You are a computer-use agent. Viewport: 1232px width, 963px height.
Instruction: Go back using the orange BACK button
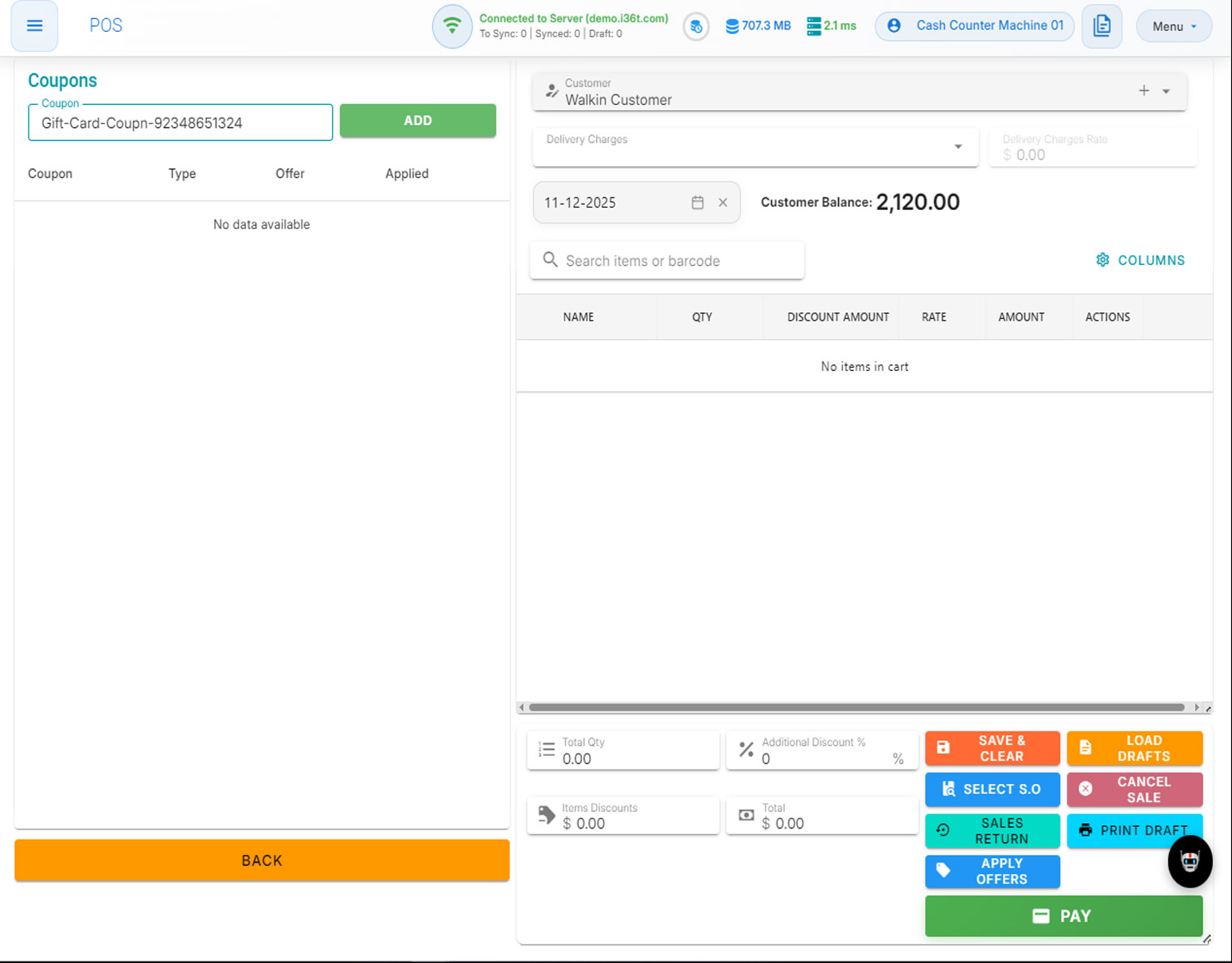pos(262,860)
